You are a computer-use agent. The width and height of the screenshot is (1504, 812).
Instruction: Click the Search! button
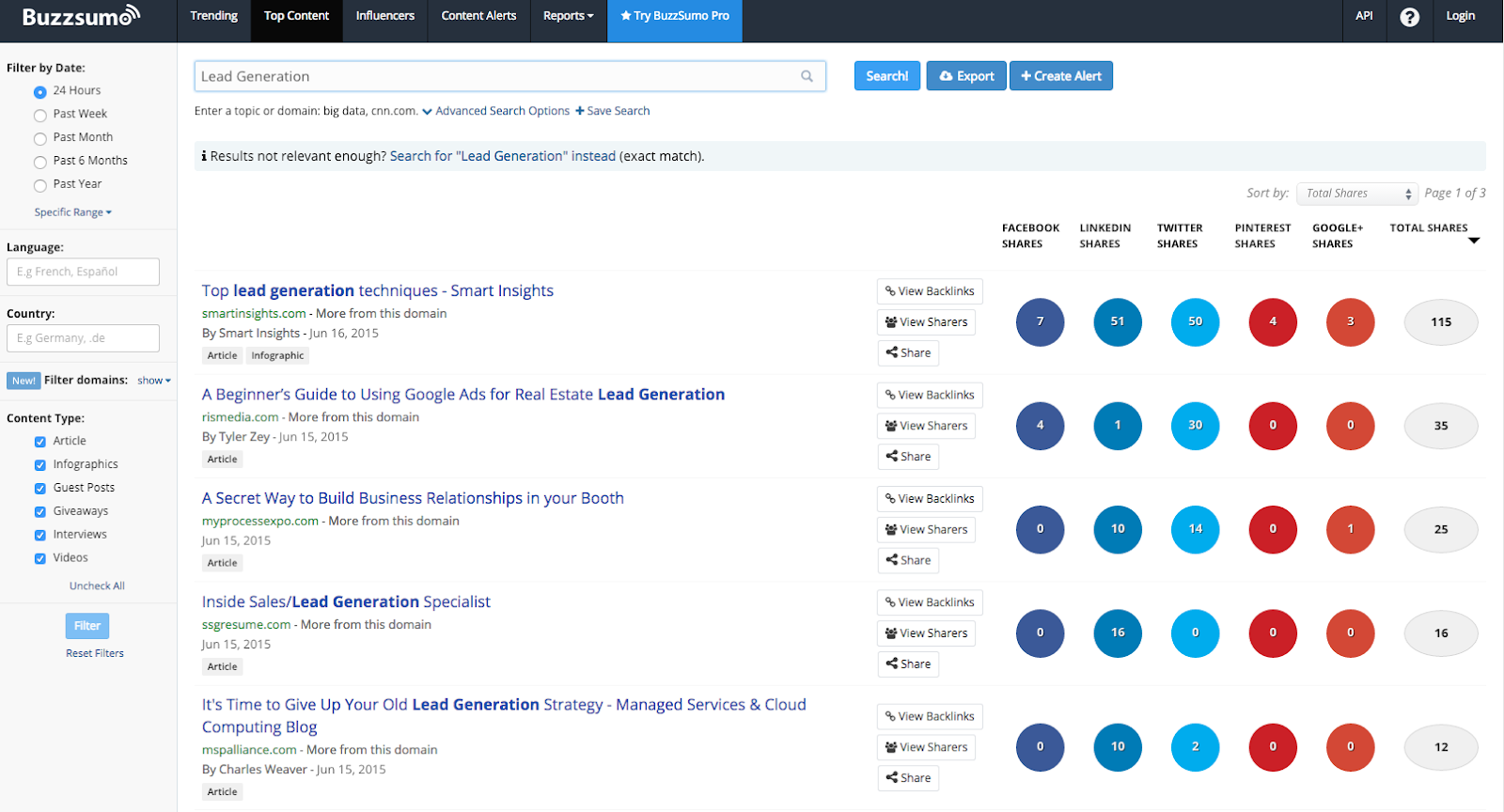coord(887,76)
